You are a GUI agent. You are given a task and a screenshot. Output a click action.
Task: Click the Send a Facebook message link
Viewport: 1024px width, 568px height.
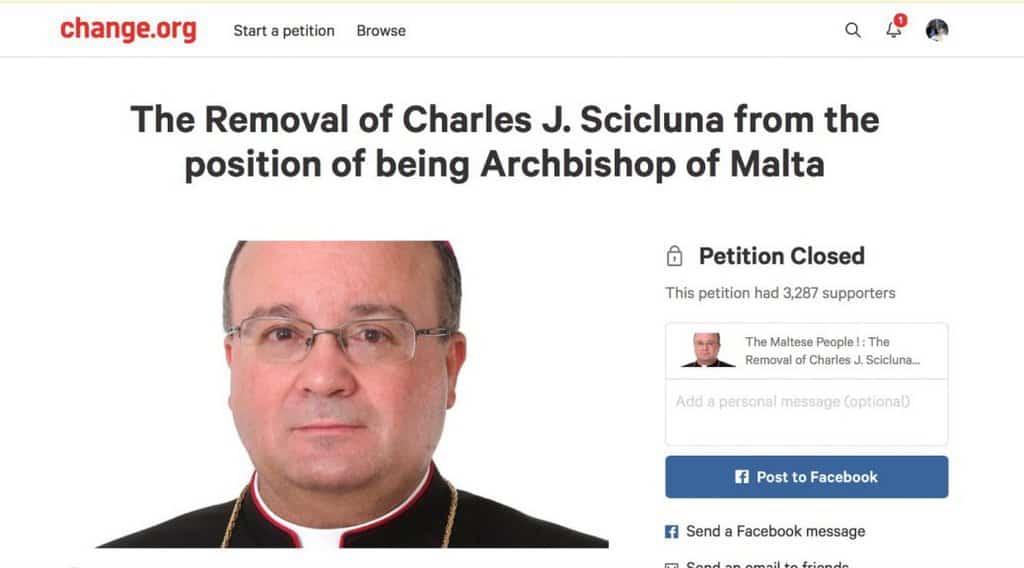tap(775, 531)
